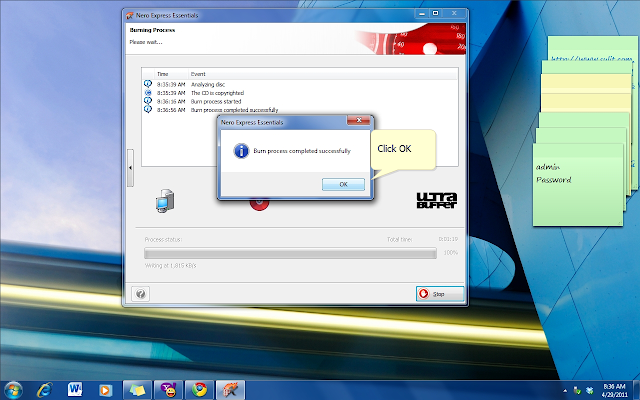Stop the burning process

(440, 294)
